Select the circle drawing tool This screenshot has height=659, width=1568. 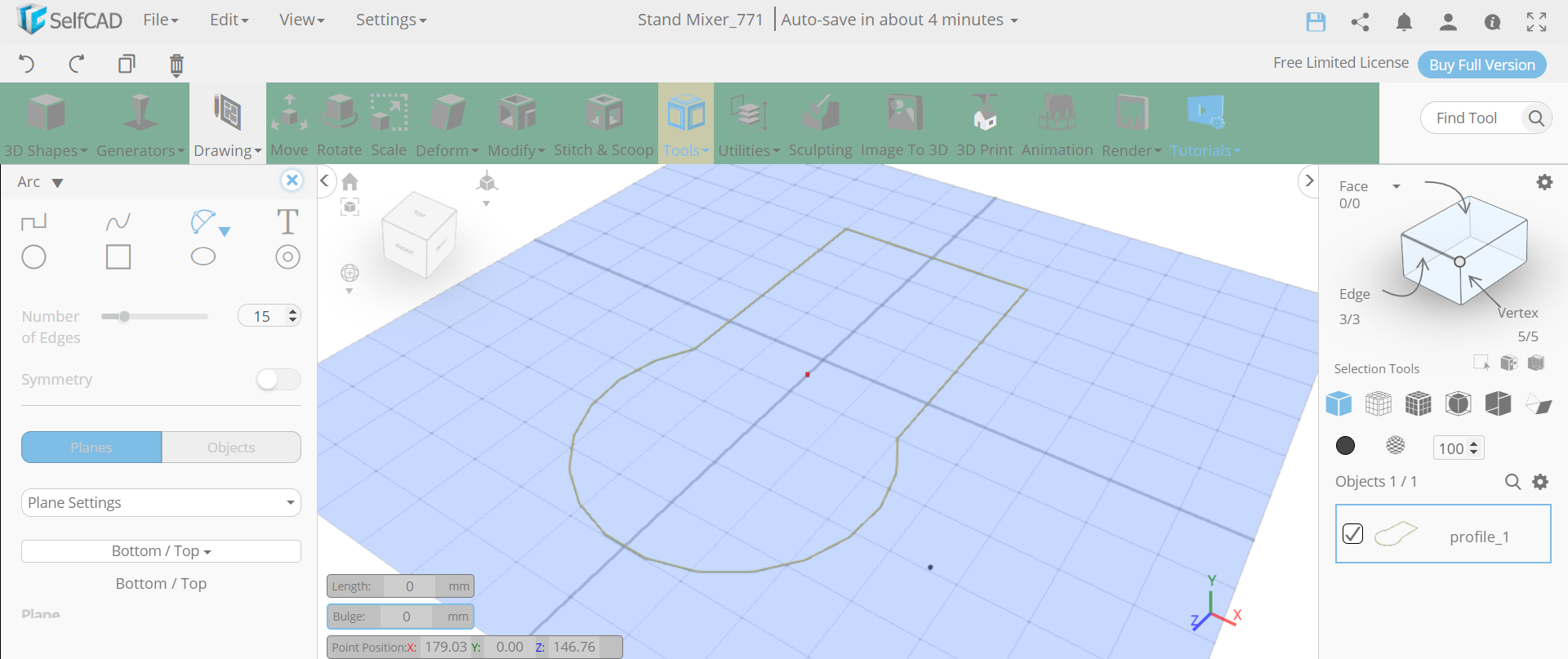point(33,257)
